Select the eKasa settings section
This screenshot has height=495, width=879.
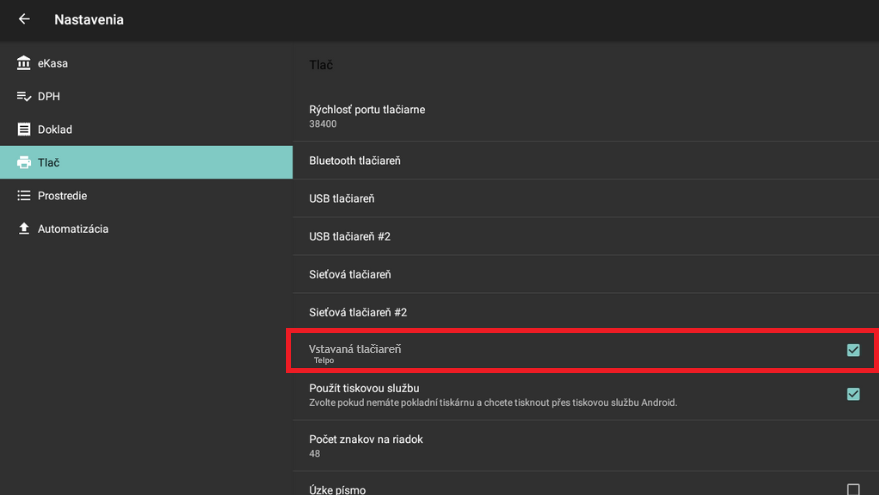click(x=53, y=64)
